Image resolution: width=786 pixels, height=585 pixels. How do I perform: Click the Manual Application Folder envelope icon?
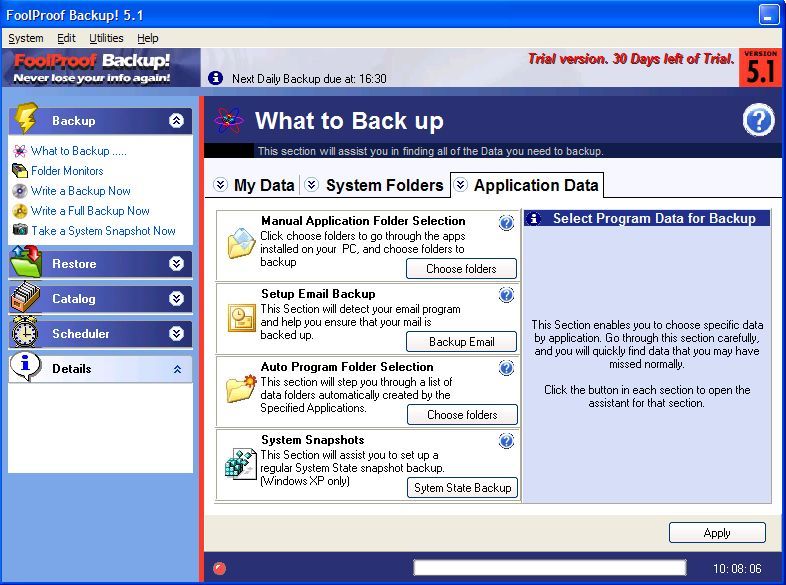coord(241,243)
